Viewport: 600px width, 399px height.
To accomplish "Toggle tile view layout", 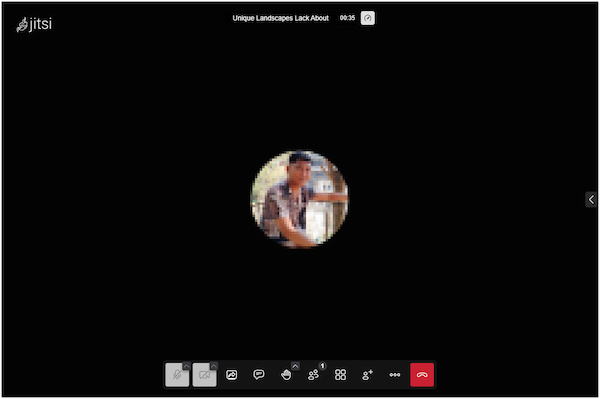I will (x=341, y=375).
